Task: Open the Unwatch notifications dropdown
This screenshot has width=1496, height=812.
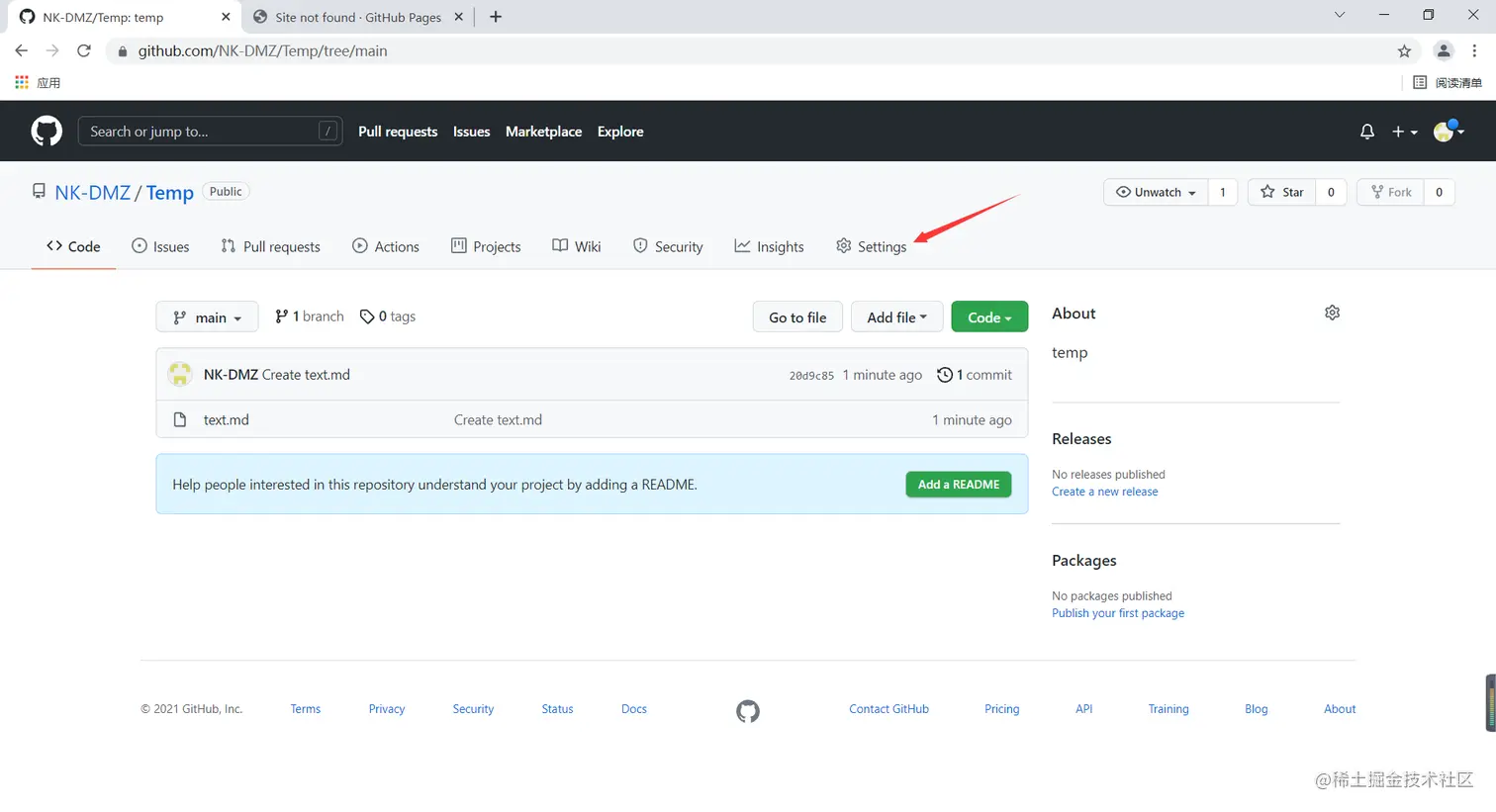Action: 1156,192
